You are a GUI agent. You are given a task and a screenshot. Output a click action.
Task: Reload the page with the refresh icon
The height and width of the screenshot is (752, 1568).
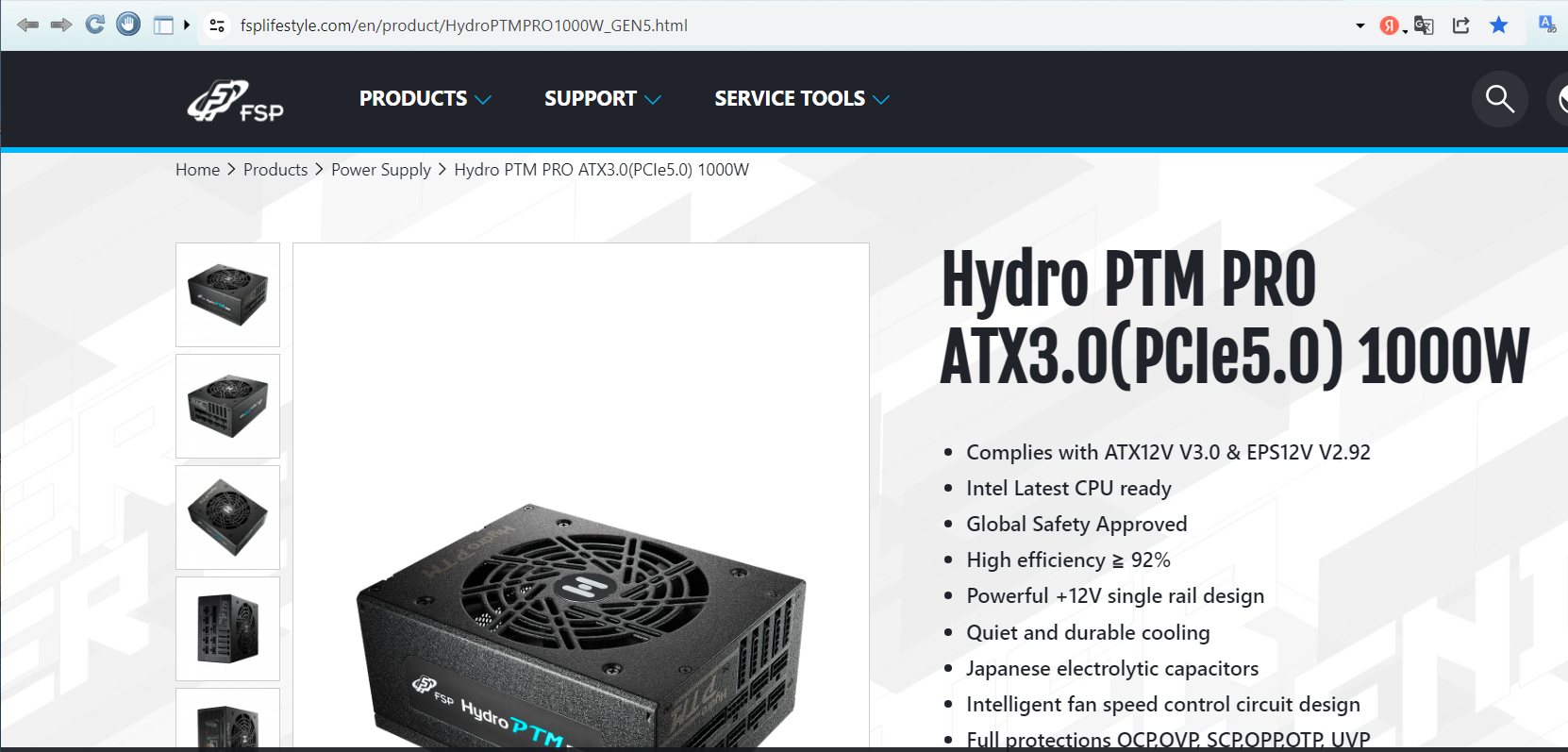[94, 25]
